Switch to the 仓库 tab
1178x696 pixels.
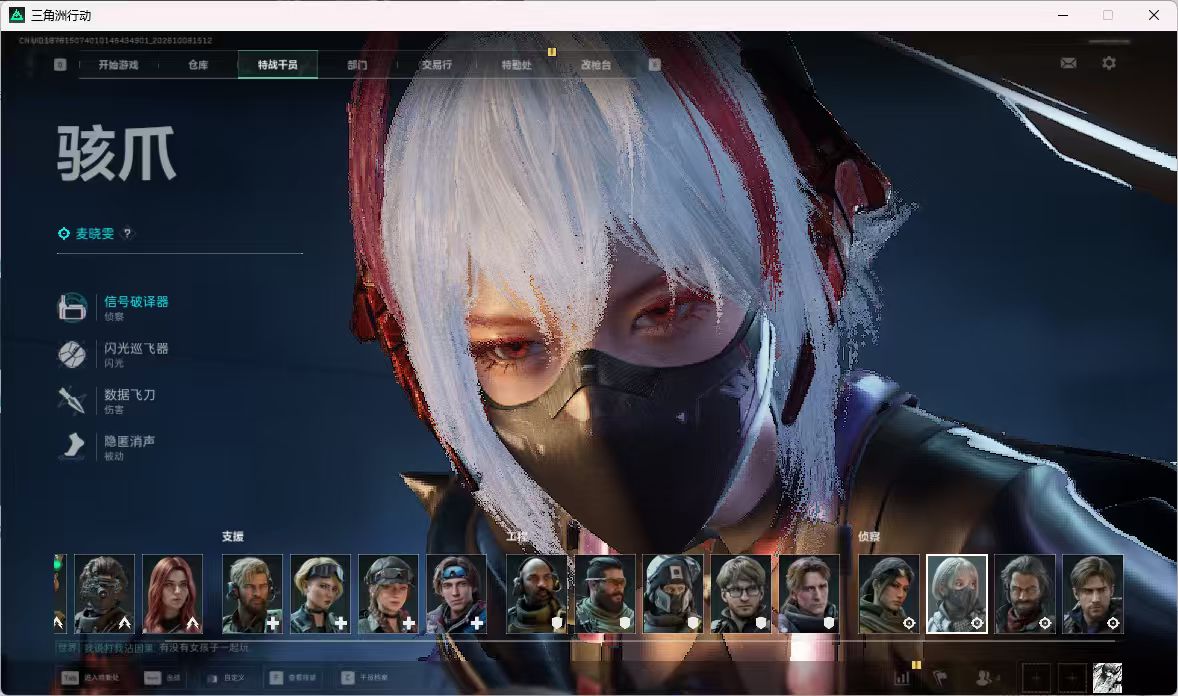coord(198,65)
